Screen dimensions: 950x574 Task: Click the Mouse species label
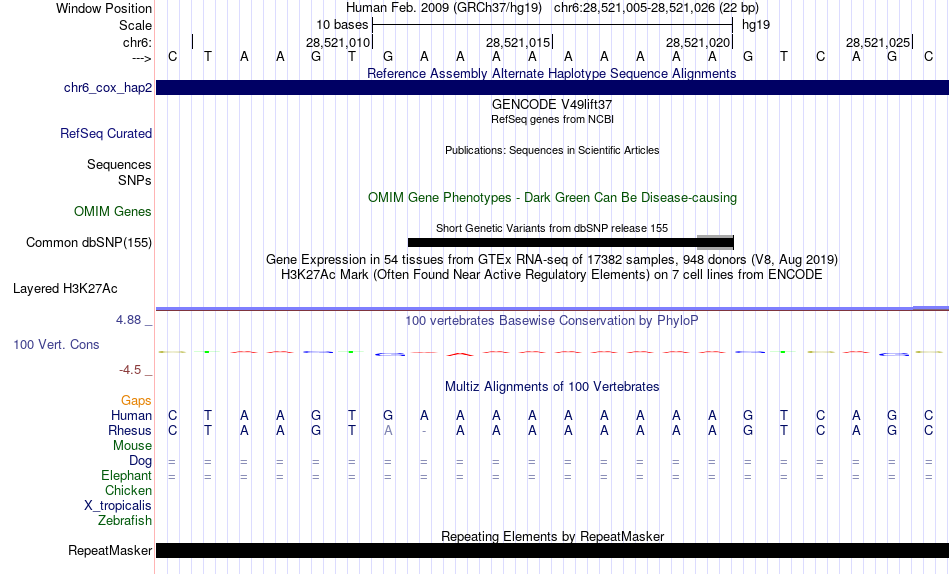[x=132, y=446]
